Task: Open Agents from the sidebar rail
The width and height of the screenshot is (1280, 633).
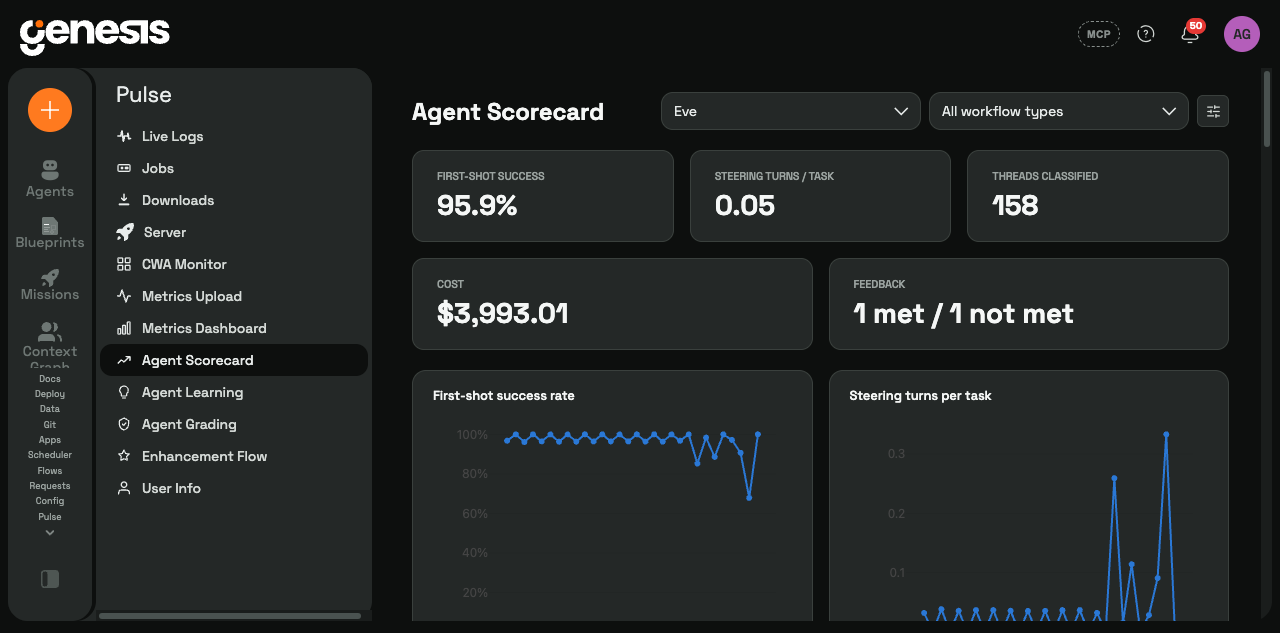Action: (50, 179)
